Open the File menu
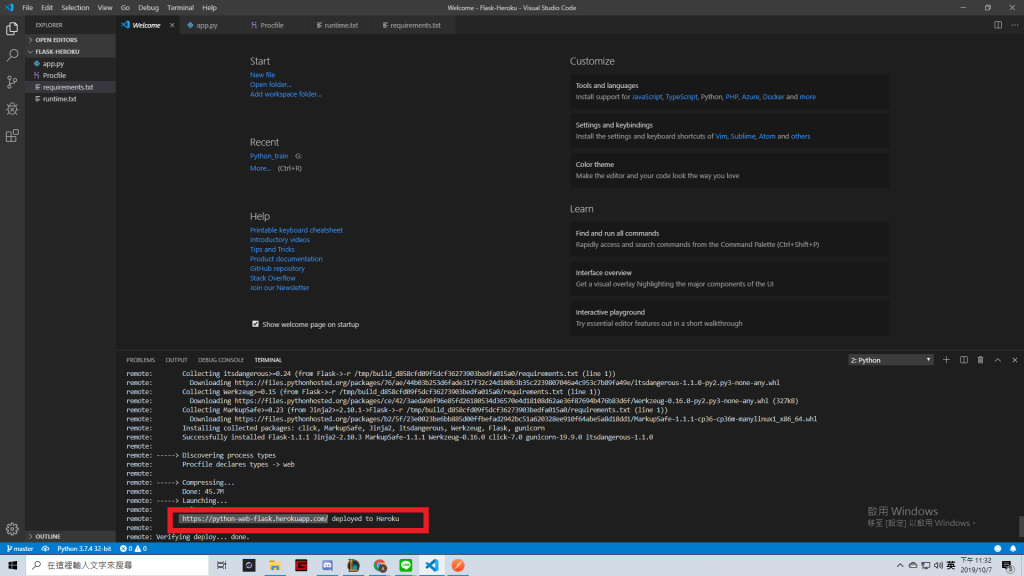1024x576 pixels. tap(27, 8)
